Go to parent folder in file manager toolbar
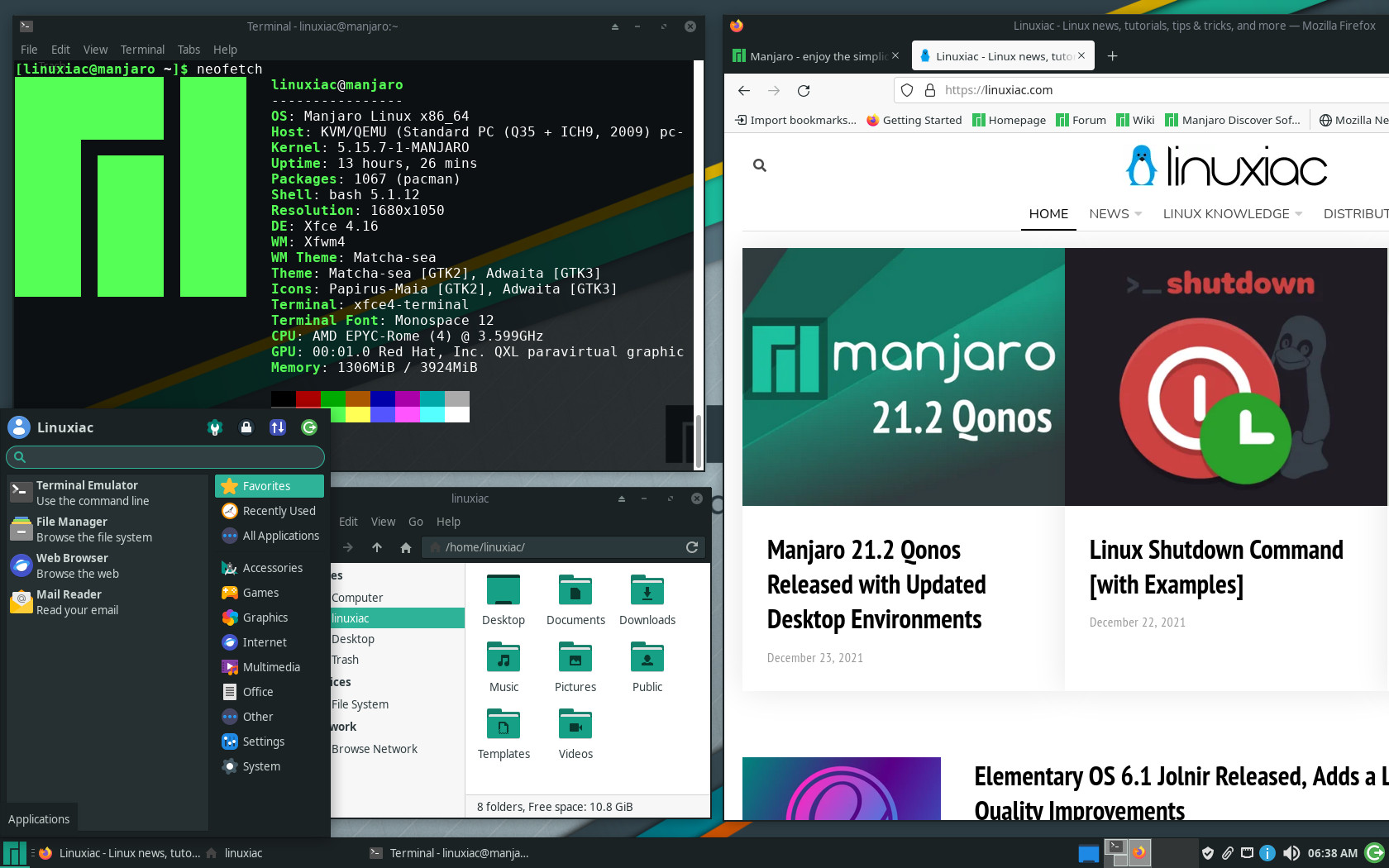1389x868 pixels. 377,547
